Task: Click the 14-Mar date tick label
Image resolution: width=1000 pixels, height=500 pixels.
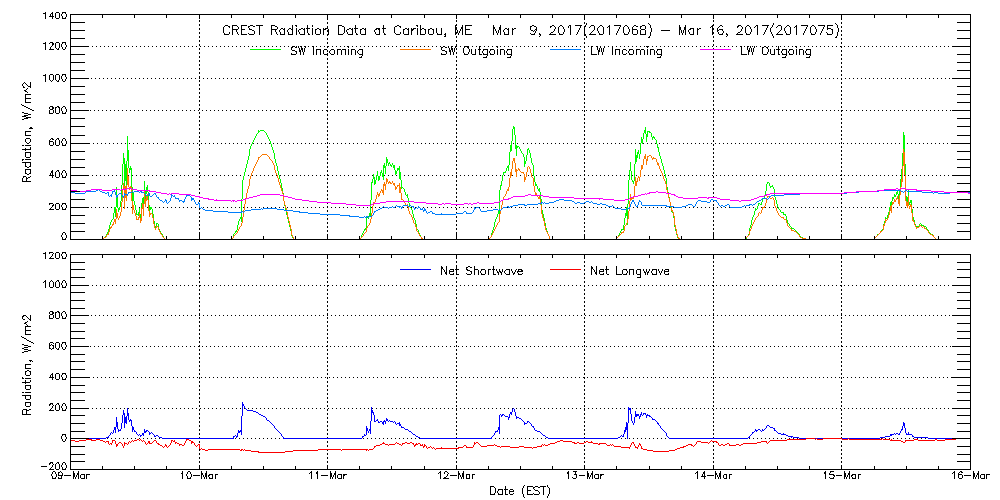Action: (713, 478)
